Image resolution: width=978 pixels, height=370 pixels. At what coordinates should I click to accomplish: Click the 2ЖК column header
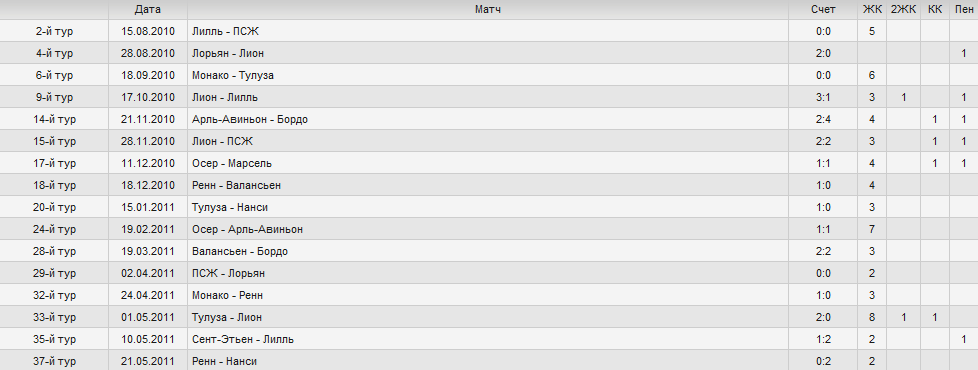pyautogui.click(x=903, y=9)
